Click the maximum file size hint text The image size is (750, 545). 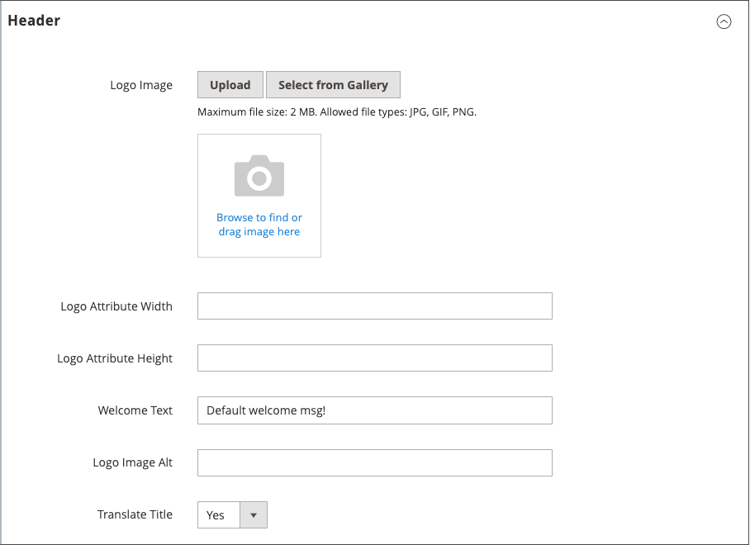coord(337,112)
